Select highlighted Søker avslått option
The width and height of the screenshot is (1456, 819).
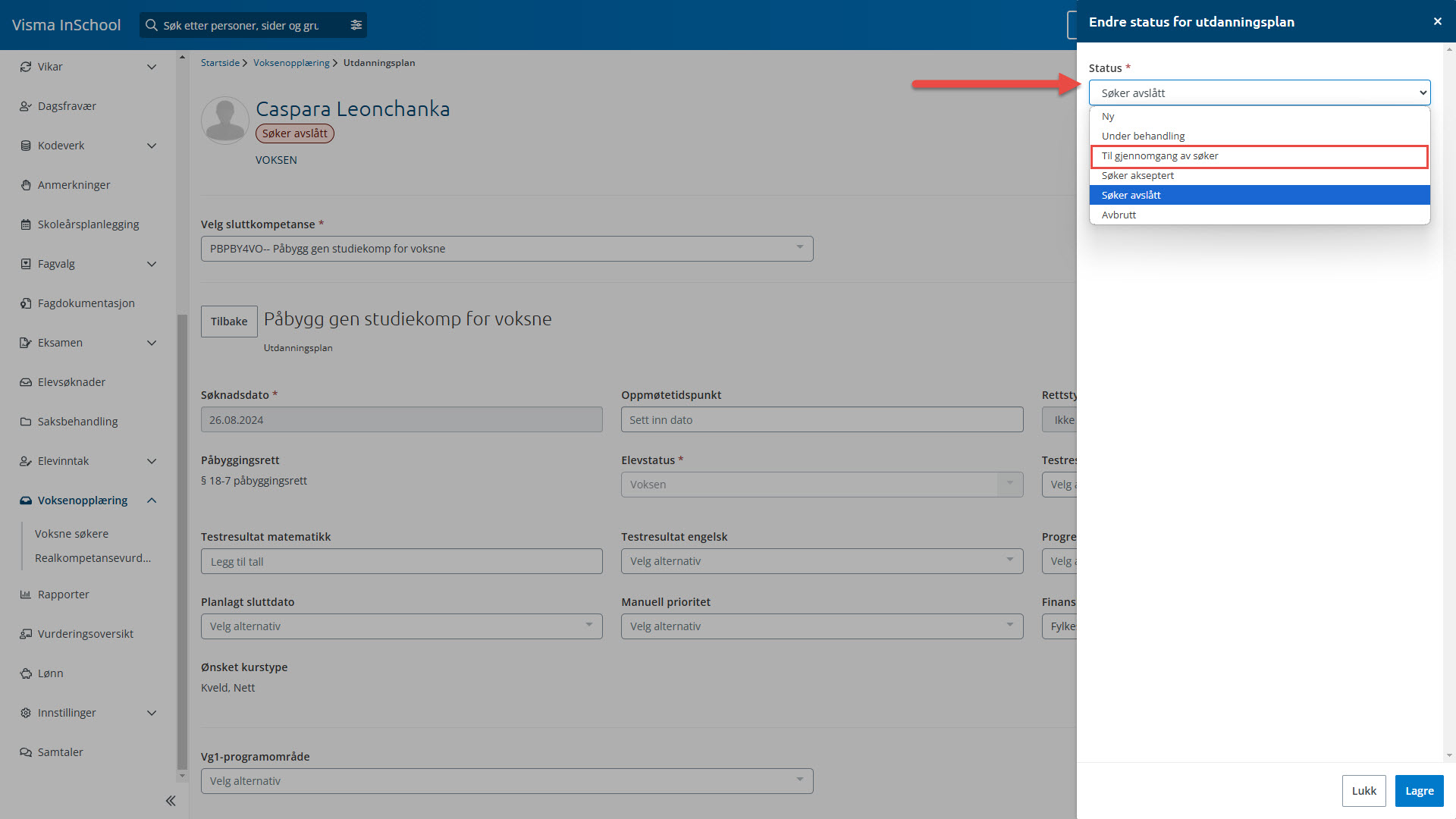click(x=1260, y=195)
